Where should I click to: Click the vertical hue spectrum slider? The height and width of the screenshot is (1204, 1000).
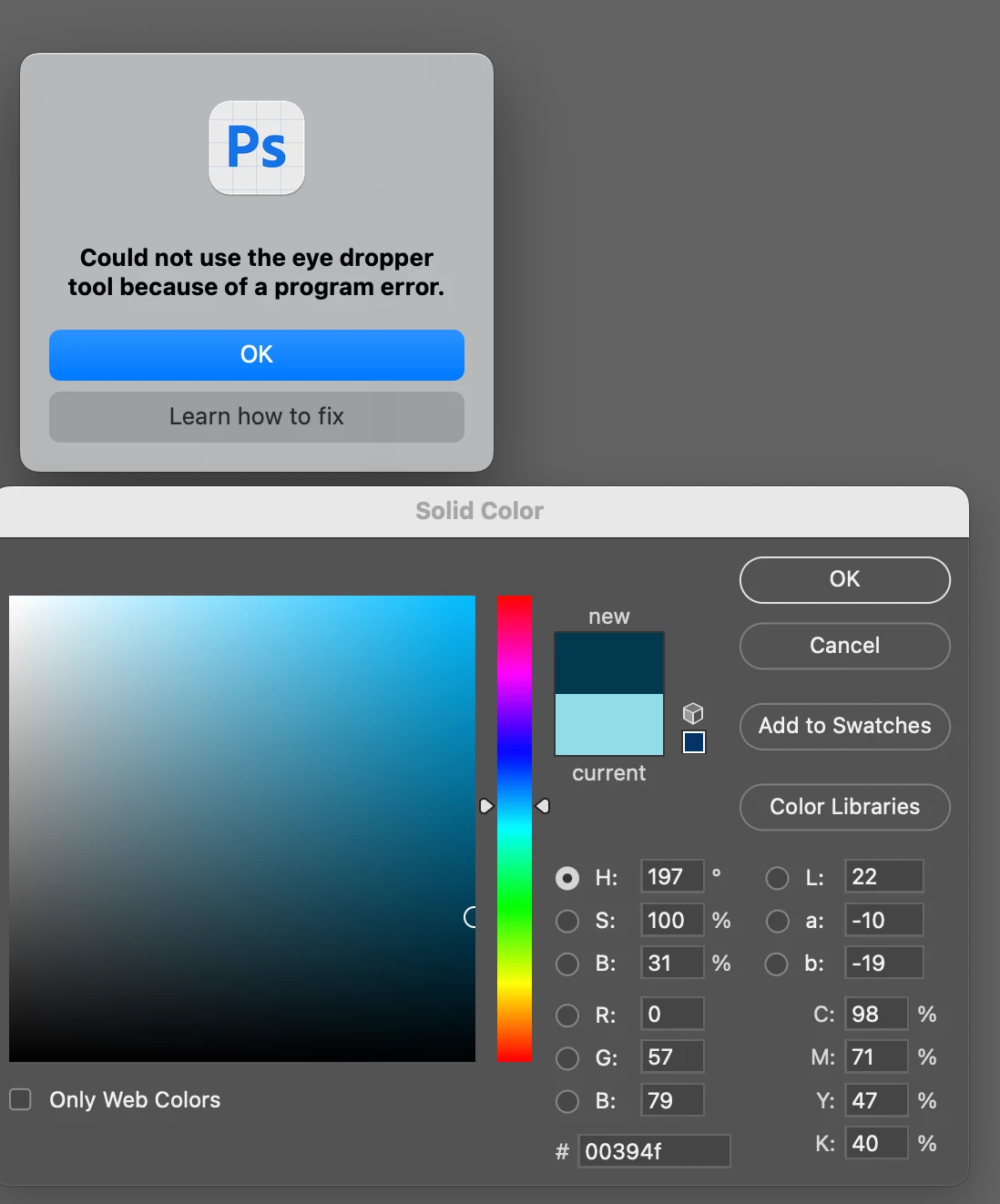click(x=514, y=829)
